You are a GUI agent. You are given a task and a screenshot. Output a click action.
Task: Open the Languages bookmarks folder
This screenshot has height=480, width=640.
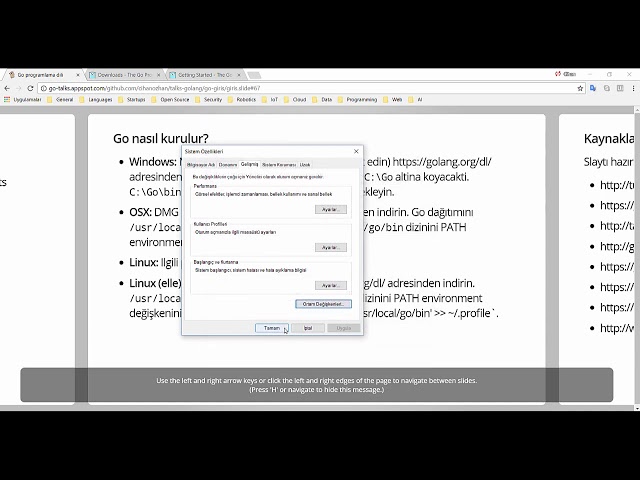96,100
